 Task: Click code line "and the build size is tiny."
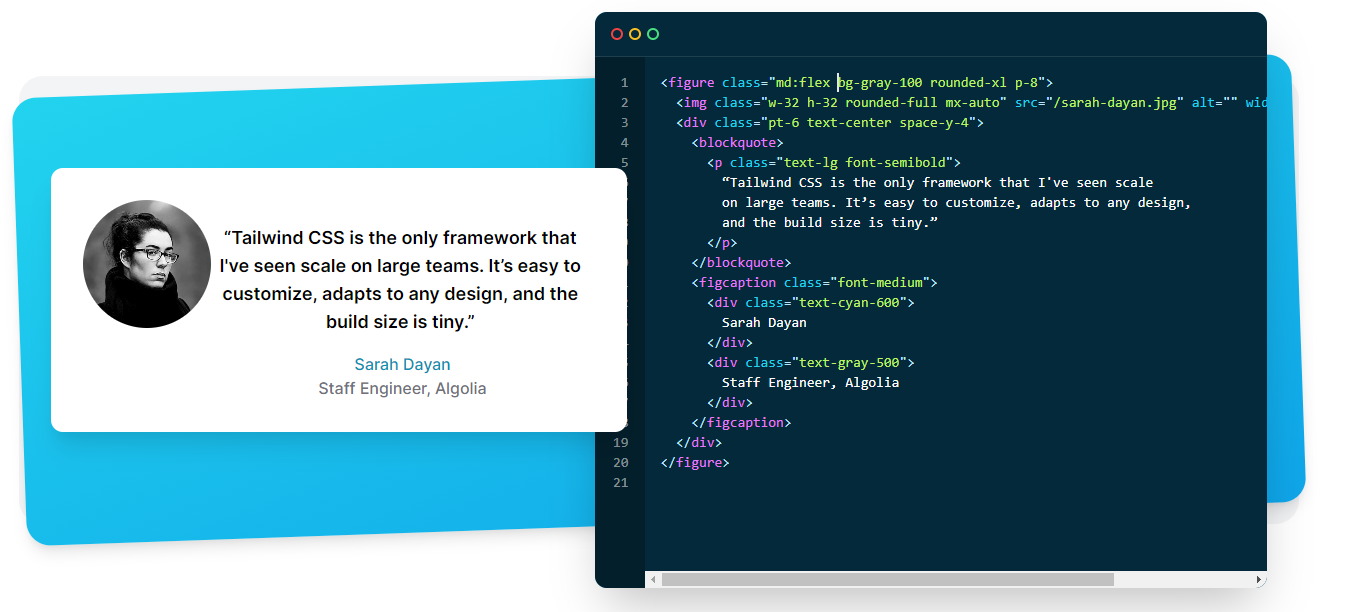[830, 223]
